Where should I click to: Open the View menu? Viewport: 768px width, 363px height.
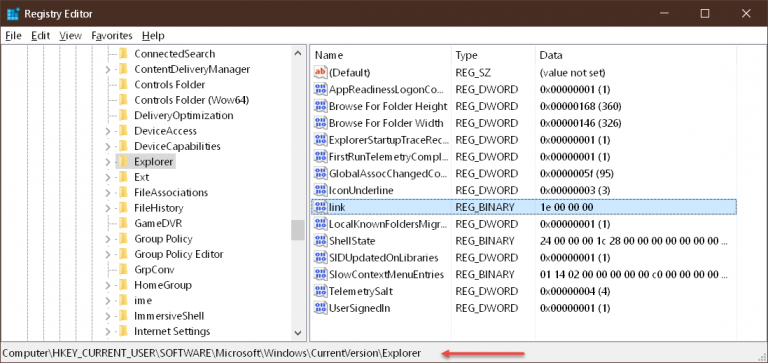click(71, 36)
